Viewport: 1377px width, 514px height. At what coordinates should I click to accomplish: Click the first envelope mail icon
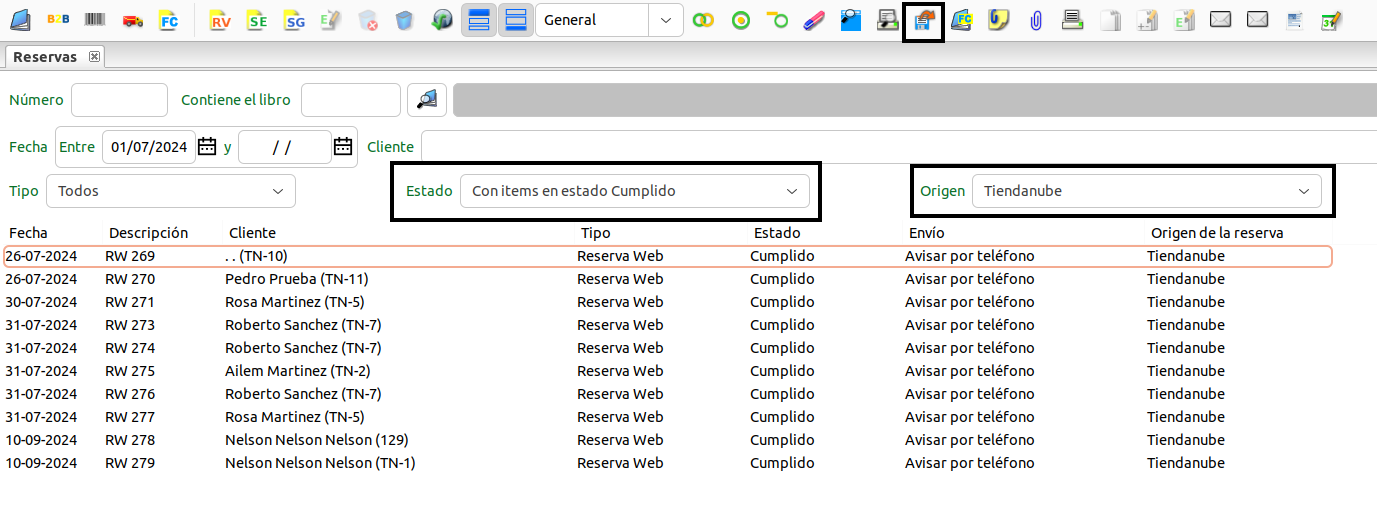point(1220,20)
